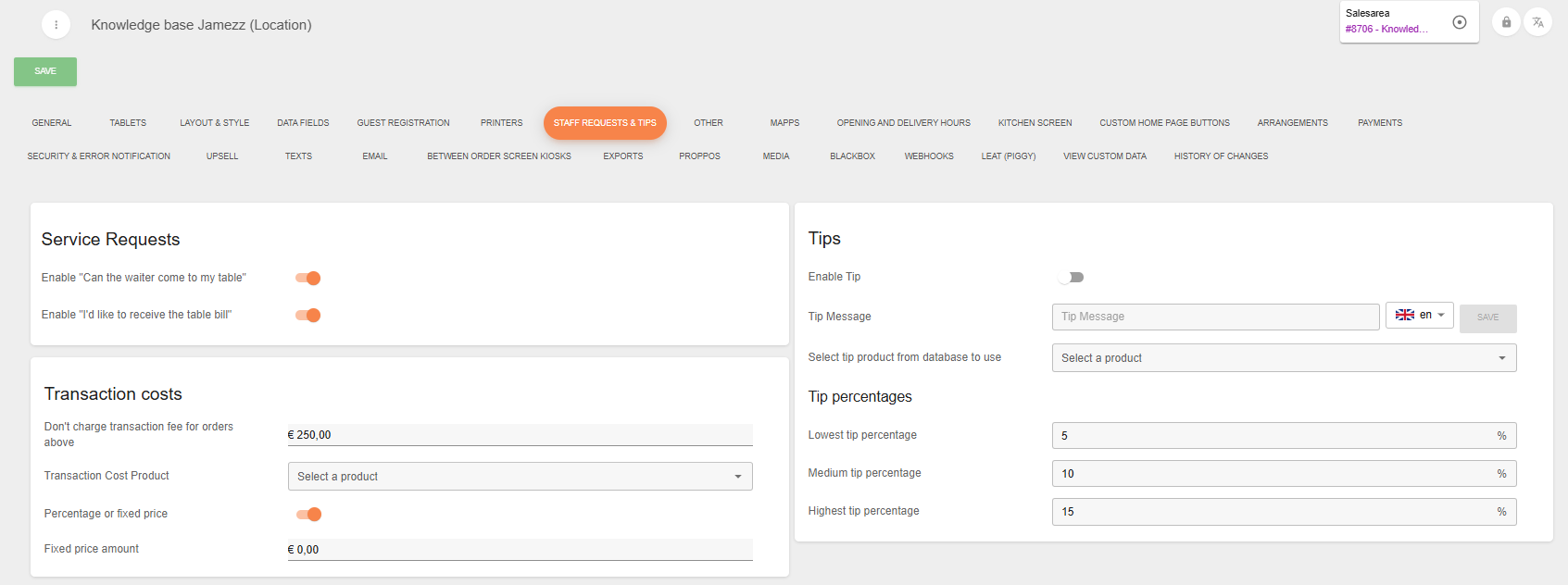1568x585 pixels.
Task: Switch to the Payments tab
Action: click(x=1379, y=123)
